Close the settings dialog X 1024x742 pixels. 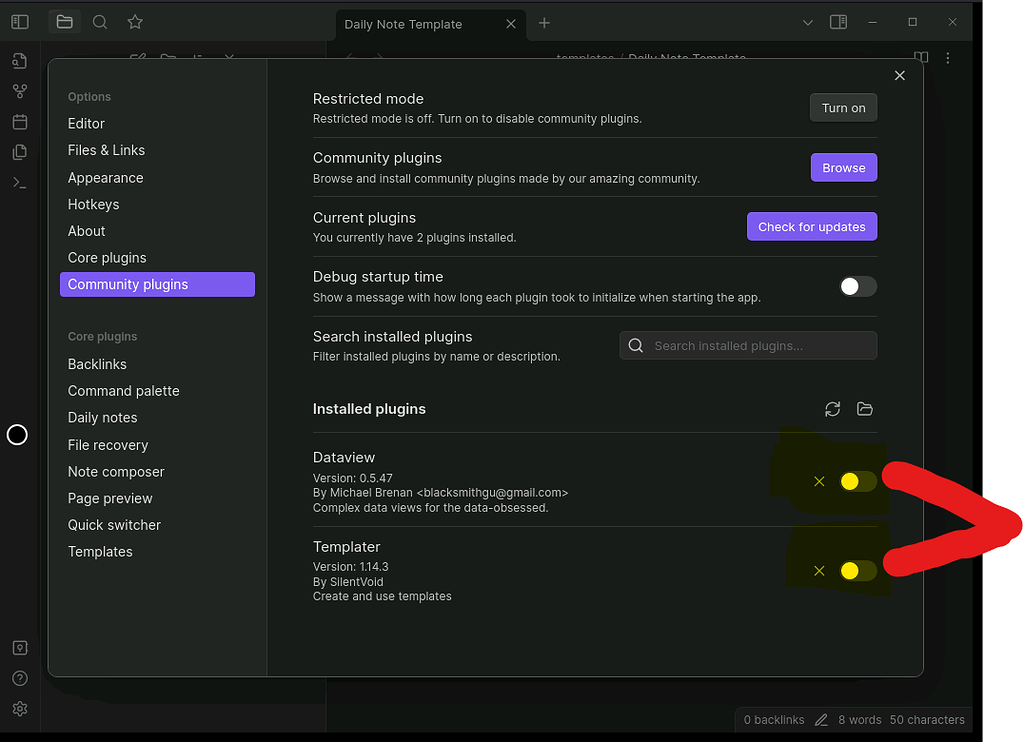click(900, 76)
